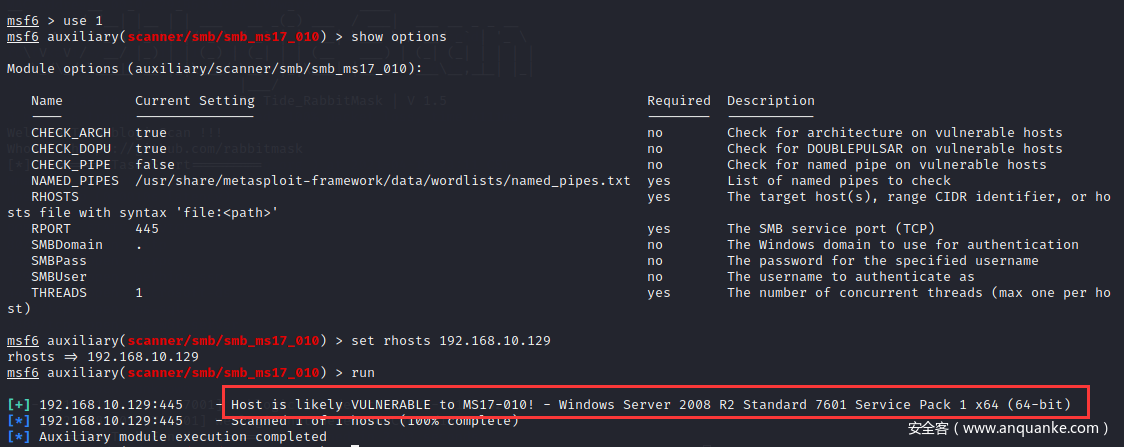Click the 'Current Setting' column header
Image resolution: width=1124 pixels, height=447 pixels.
[194, 101]
